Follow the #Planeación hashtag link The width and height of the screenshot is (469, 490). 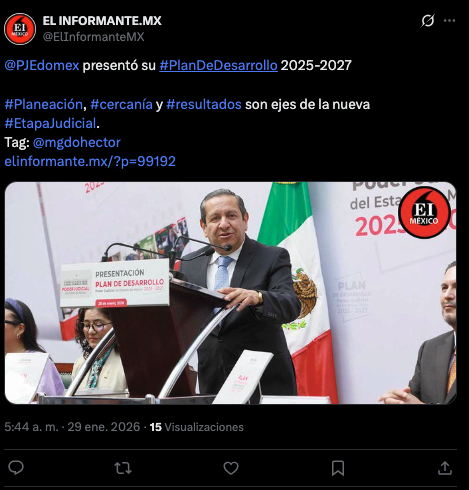coord(44,104)
